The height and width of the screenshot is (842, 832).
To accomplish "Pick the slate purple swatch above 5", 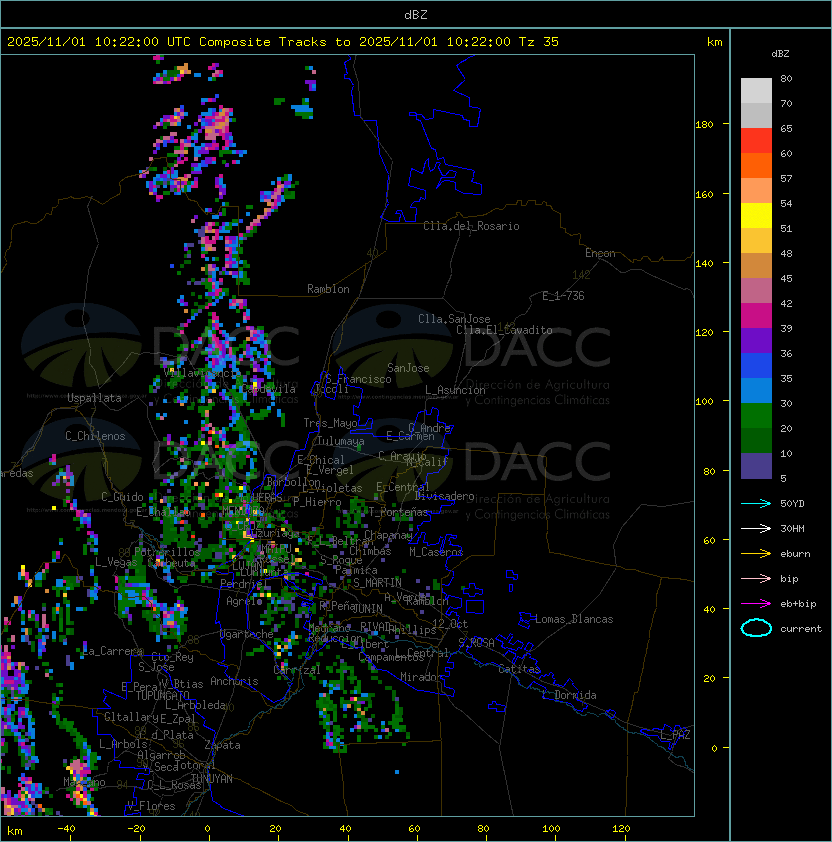I will click(x=756, y=466).
